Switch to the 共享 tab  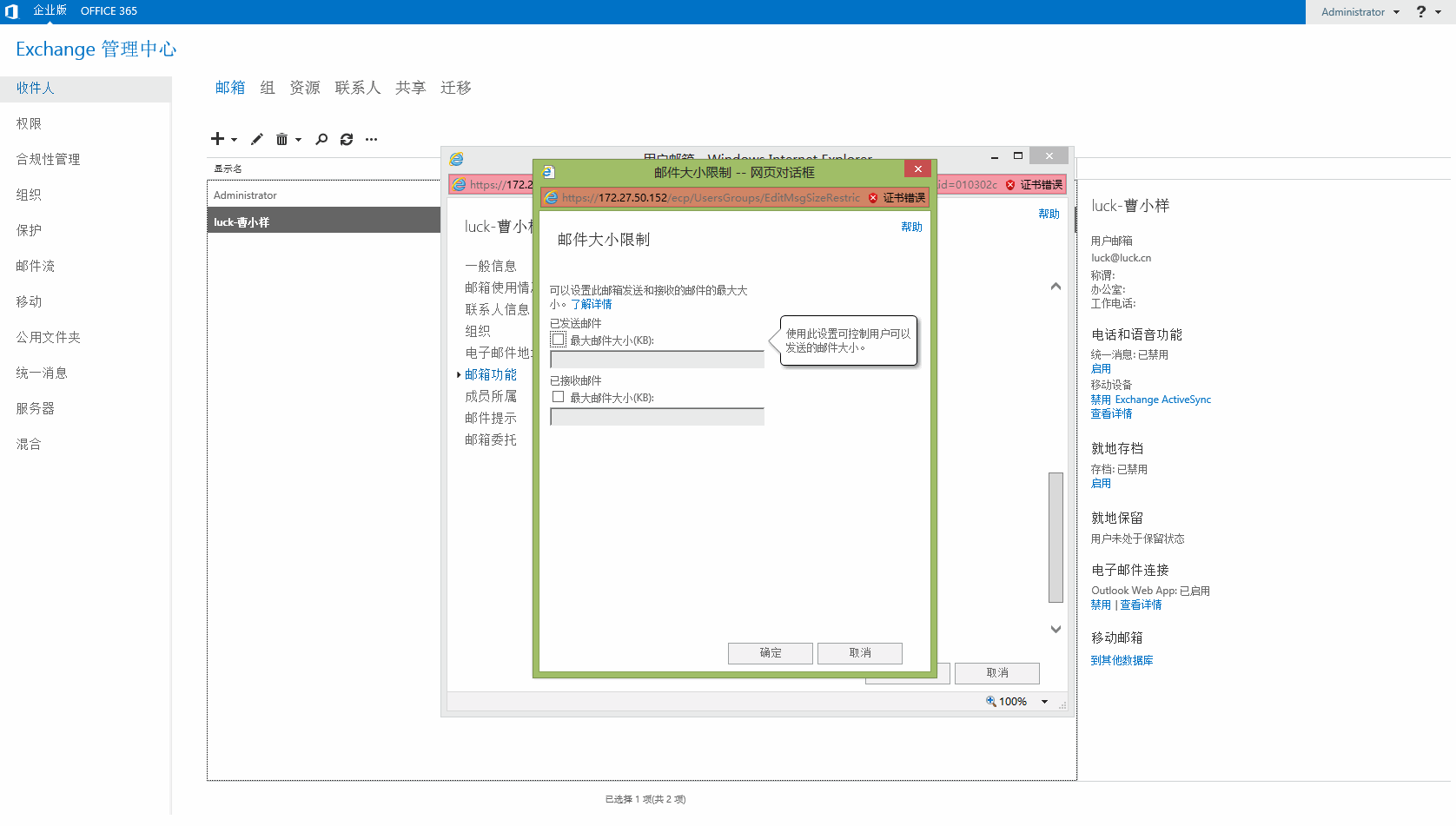[411, 88]
